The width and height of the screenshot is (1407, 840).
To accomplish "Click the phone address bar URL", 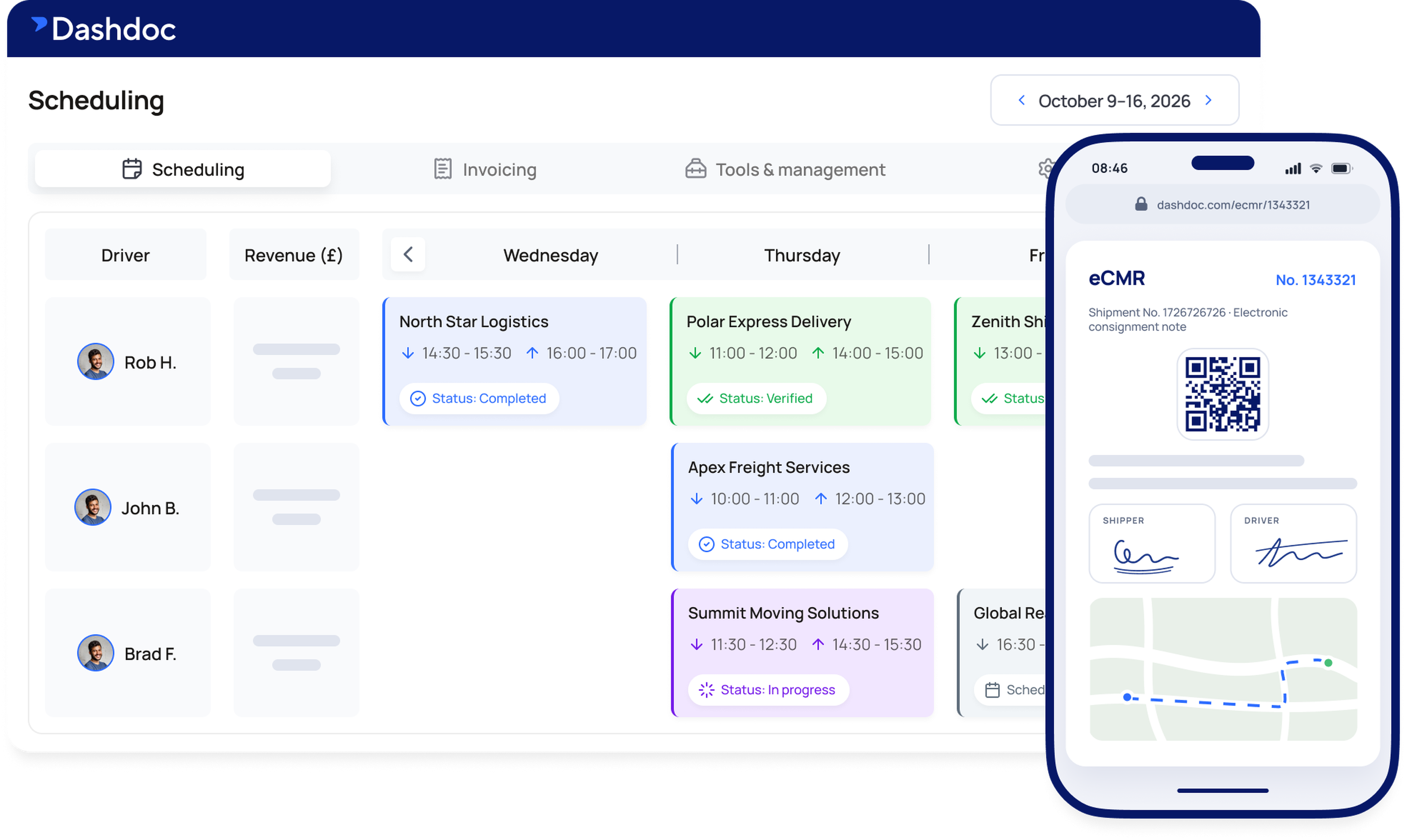I will [1233, 205].
